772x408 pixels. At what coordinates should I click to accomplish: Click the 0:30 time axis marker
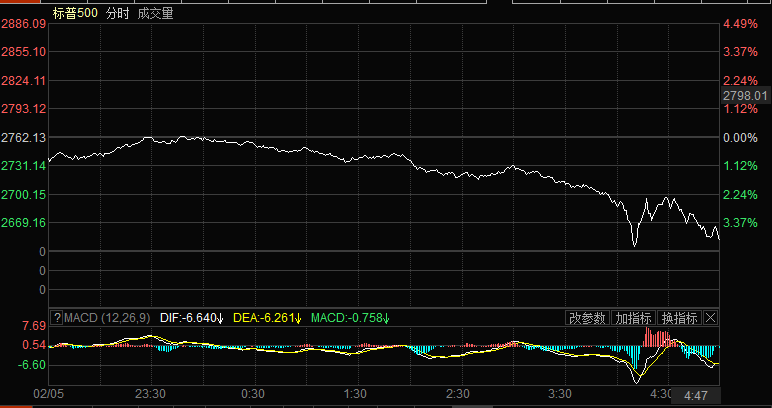[253, 395]
